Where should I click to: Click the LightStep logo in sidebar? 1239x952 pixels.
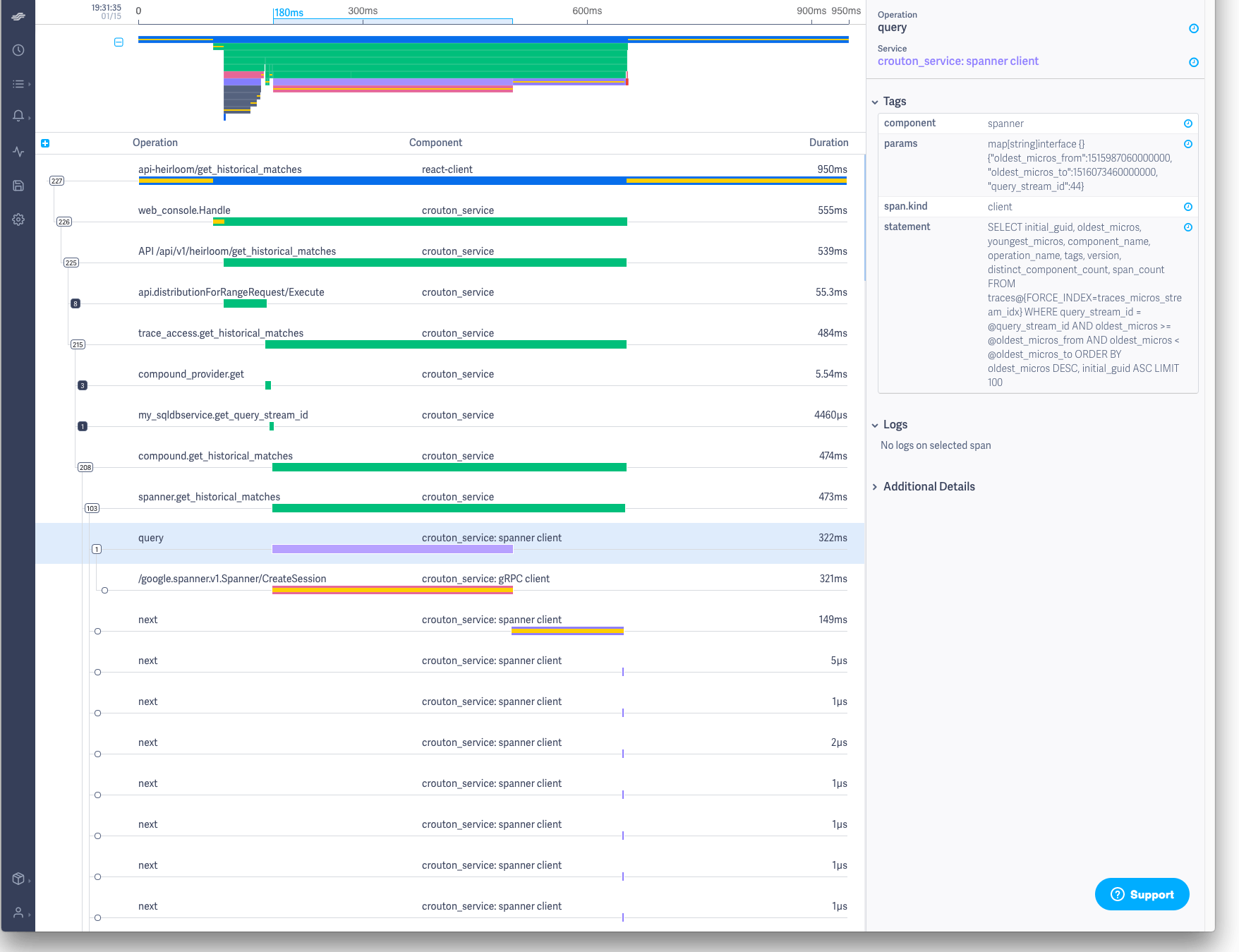coord(18,16)
